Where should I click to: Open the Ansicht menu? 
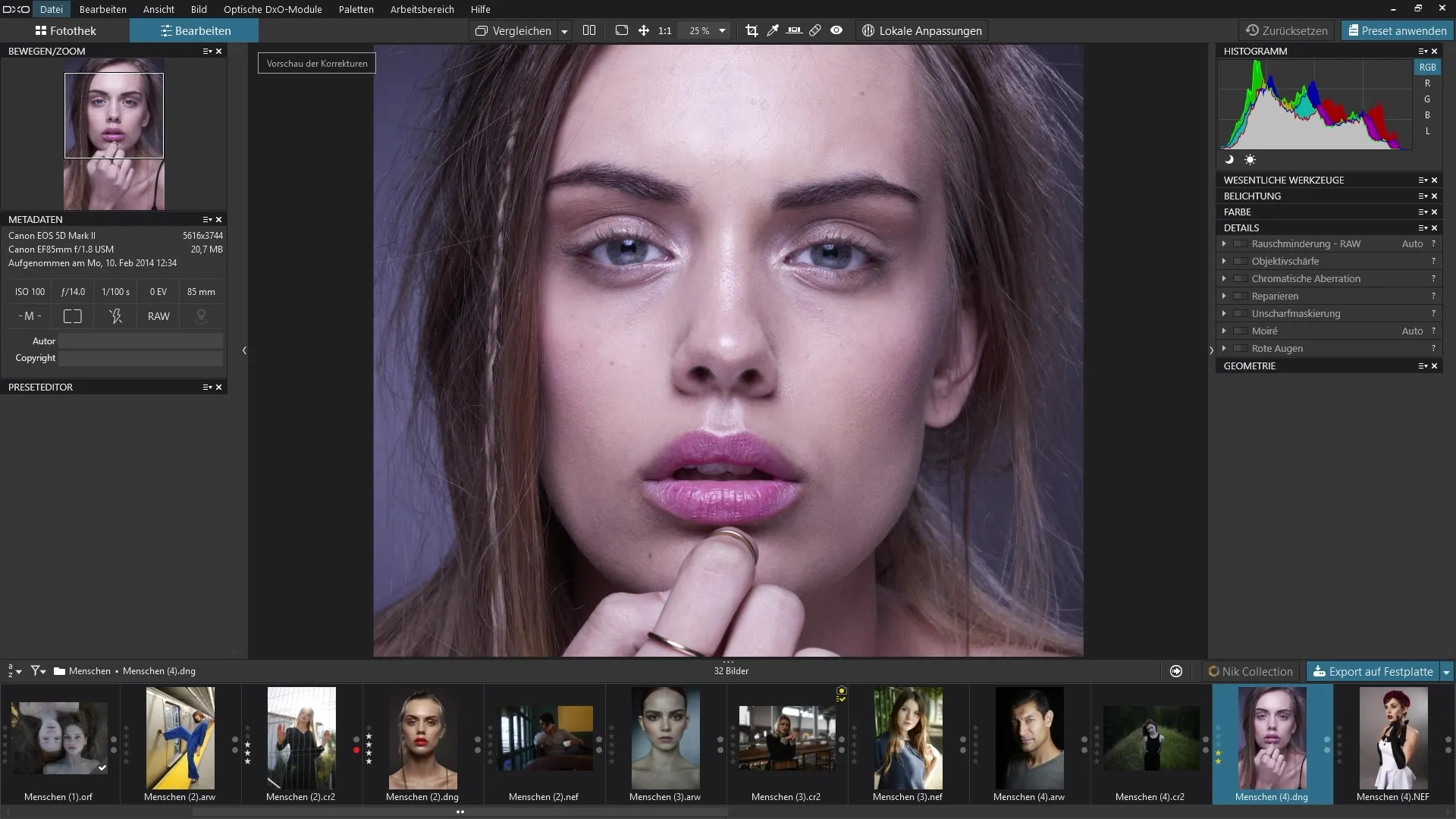[158, 9]
